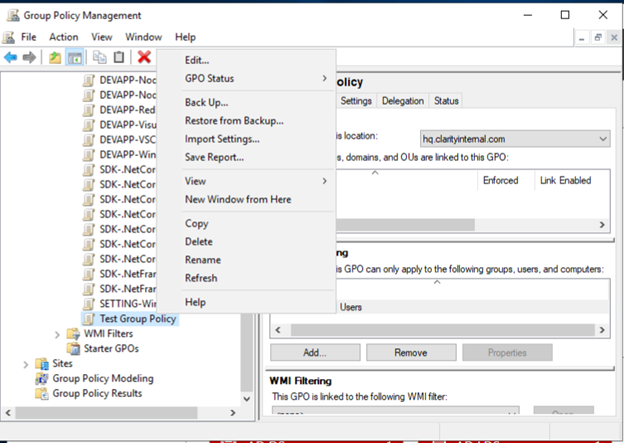Click the Add... button
This screenshot has width=624, height=443.
point(315,353)
